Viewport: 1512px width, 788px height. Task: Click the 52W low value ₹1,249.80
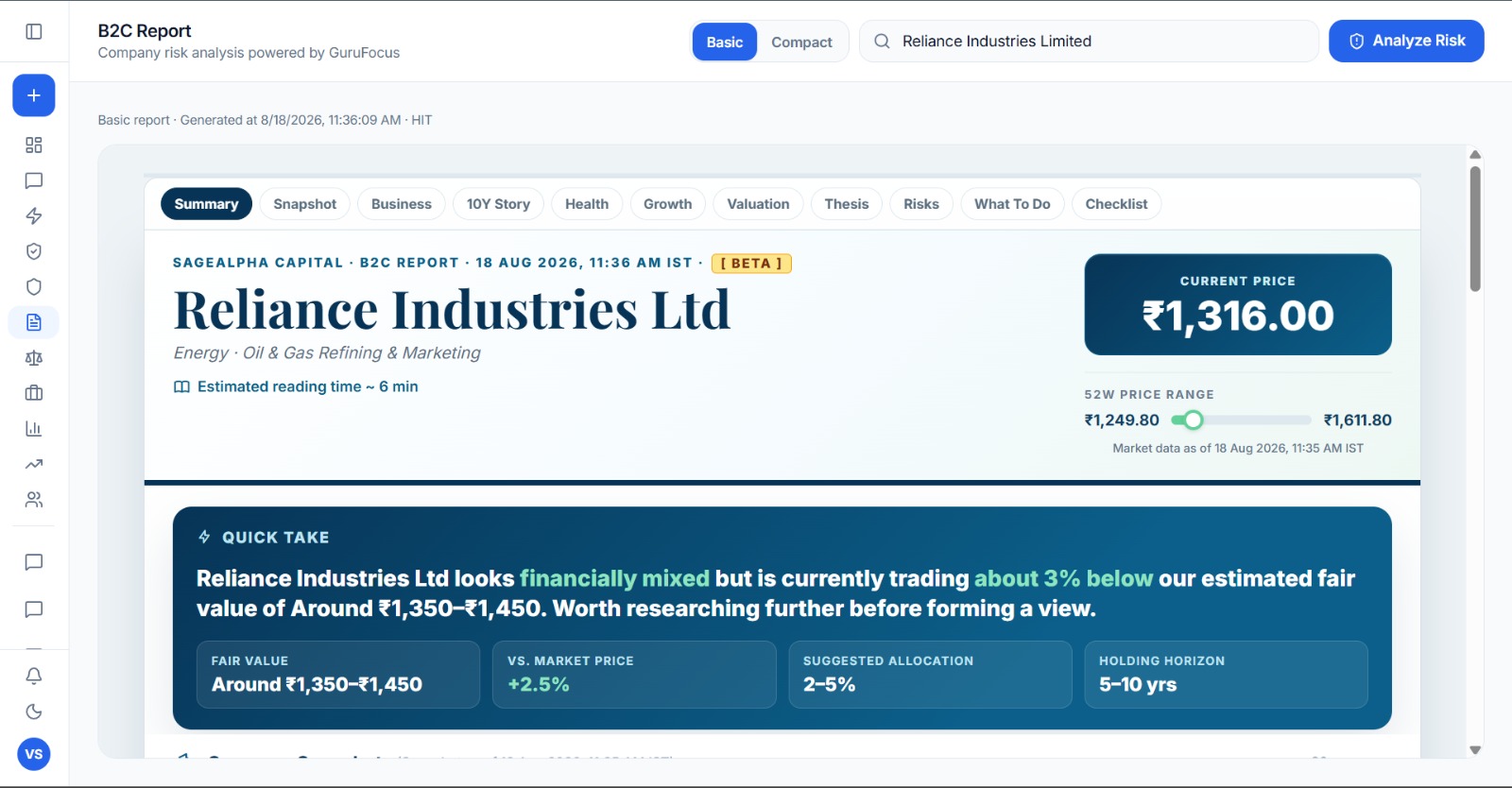click(x=1122, y=420)
